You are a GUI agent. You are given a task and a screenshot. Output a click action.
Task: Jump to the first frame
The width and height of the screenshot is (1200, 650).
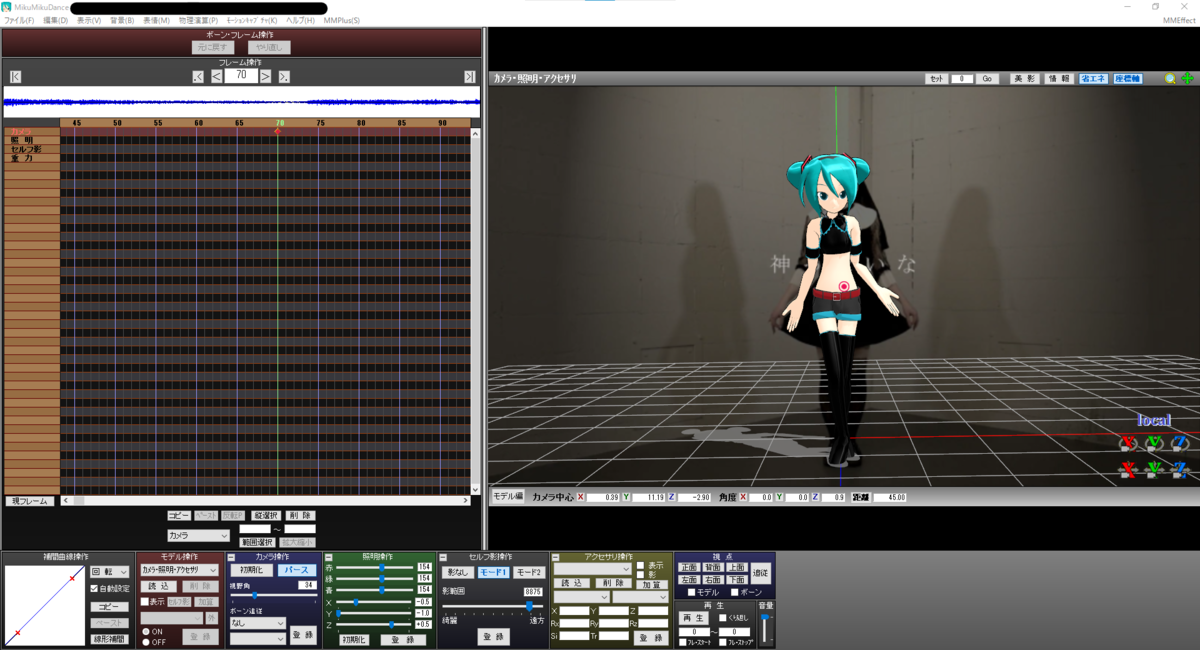tap(15, 77)
